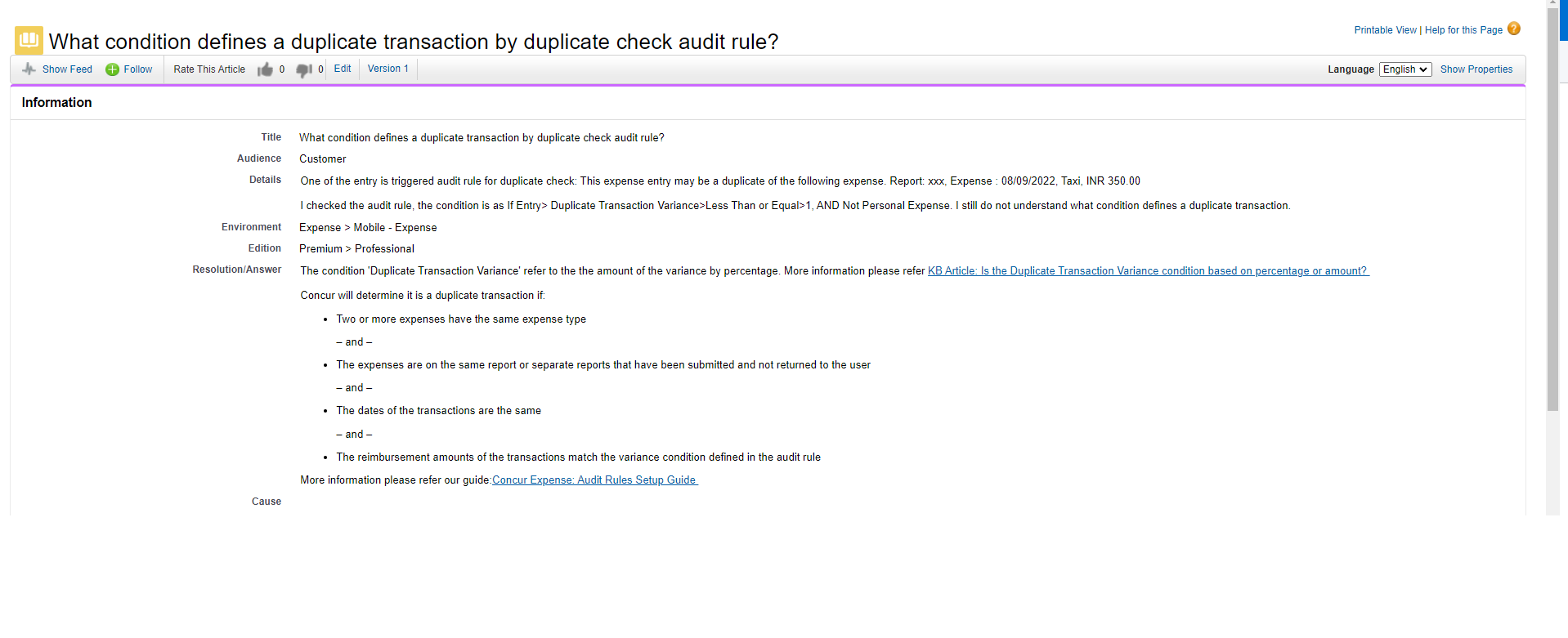1568x638 pixels.
Task: Click the bullet about same expense type
Action: pyautogui.click(x=461, y=319)
